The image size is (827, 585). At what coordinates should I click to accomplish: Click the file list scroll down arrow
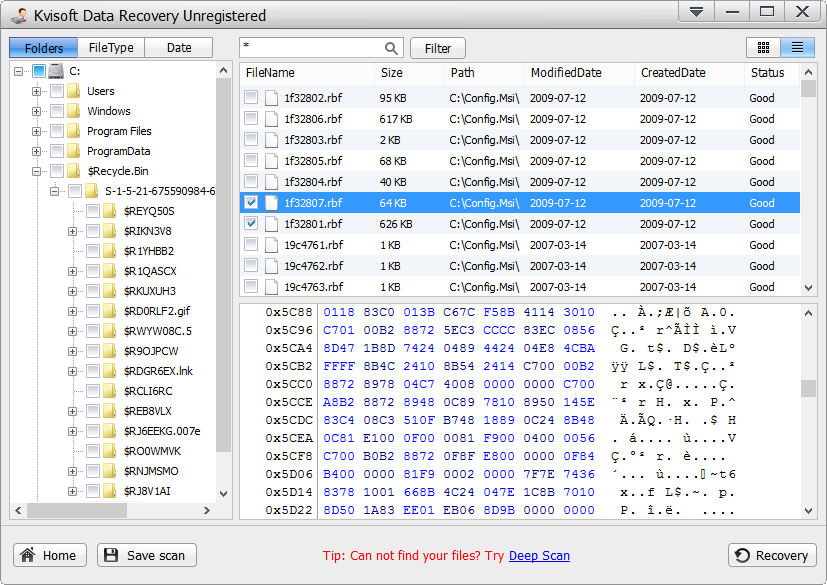tap(808, 288)
